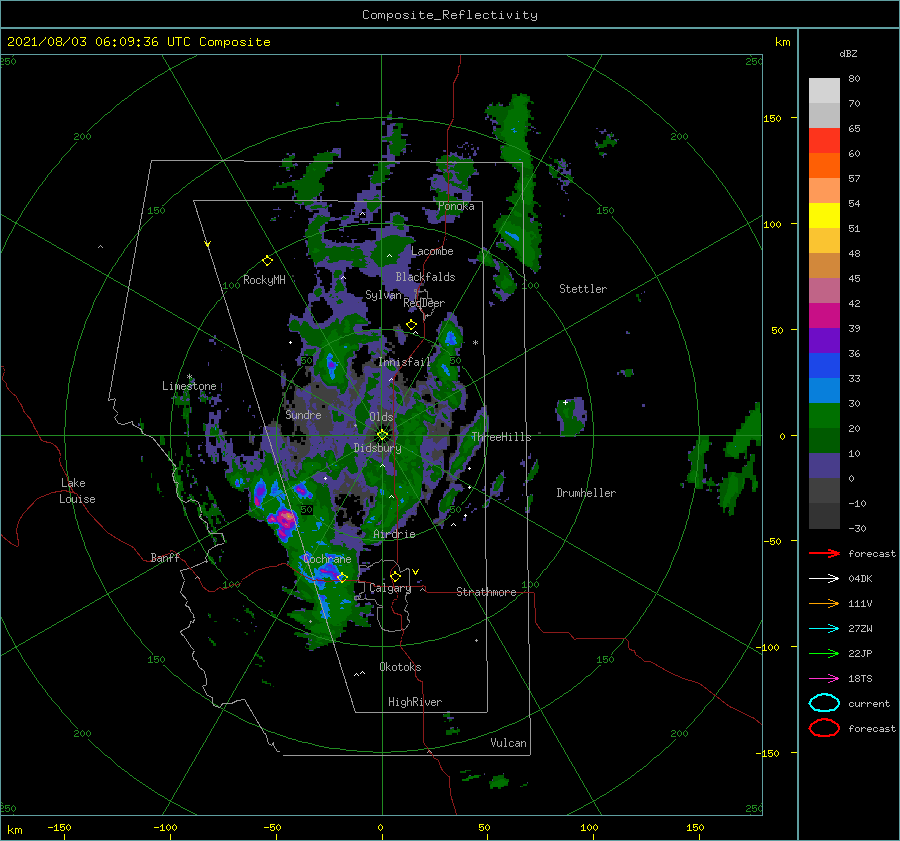Click the Calgary city label
This screenshot has height=841, width=900.
pos(390,588)
